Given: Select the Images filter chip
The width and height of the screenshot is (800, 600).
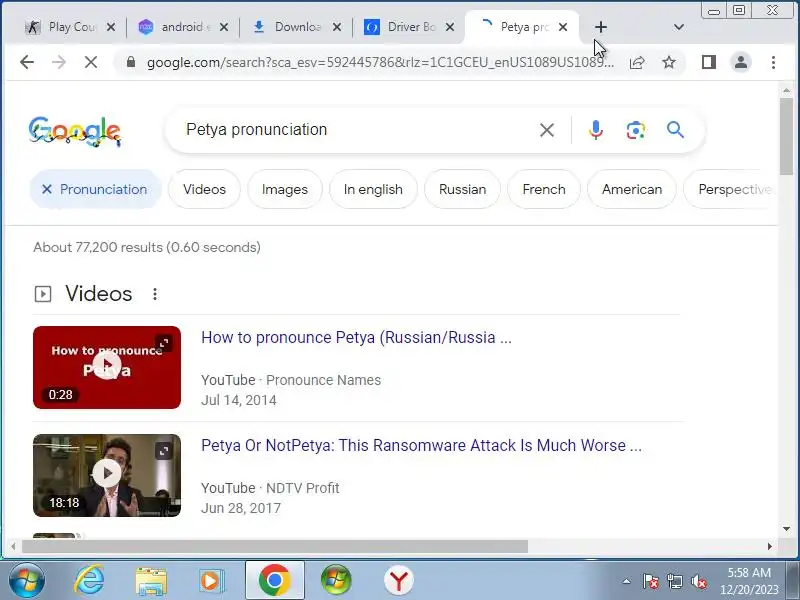Looking at the screenshot, I should [x=285, y=189].
